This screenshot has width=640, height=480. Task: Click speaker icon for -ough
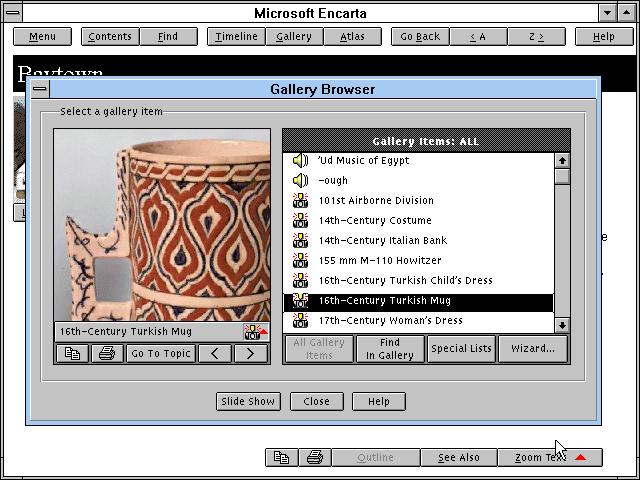[x=301, y=180]
